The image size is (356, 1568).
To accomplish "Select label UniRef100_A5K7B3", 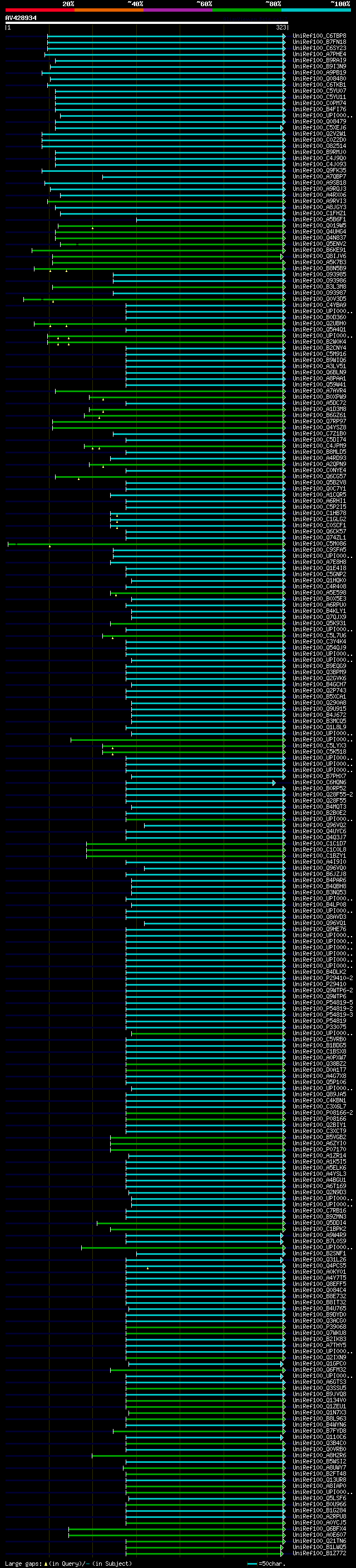I will click(x=319, y=263).
